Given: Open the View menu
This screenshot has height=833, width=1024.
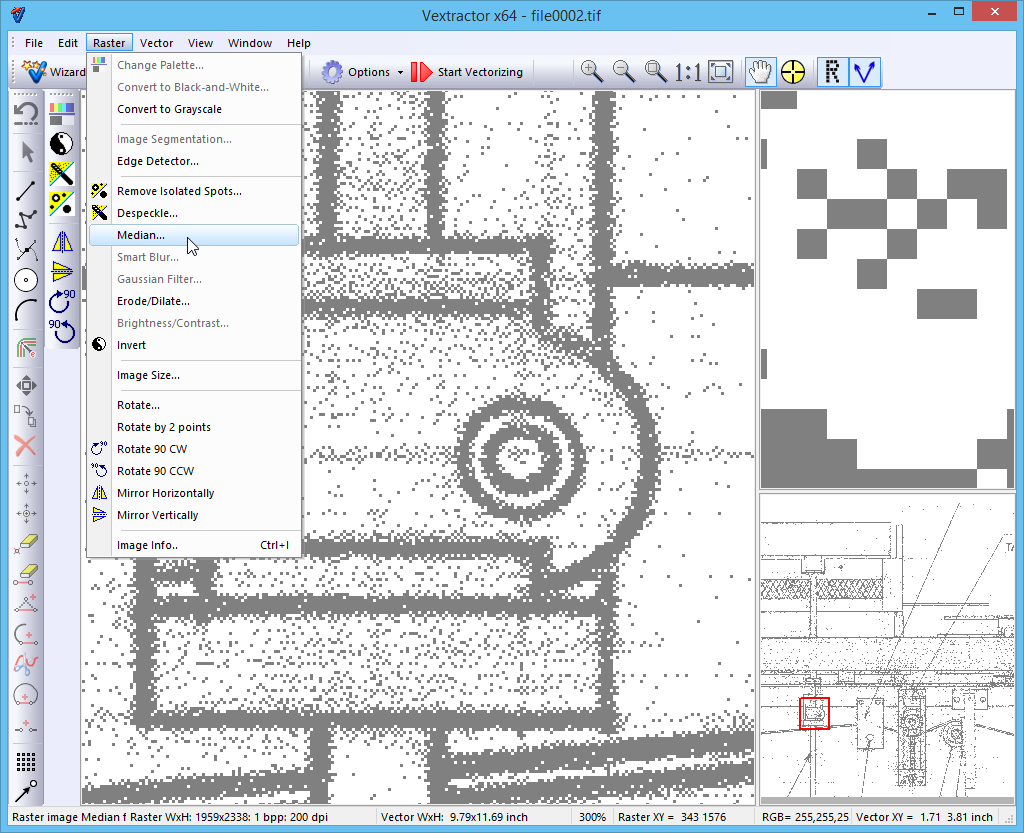Looking at the screenshot, I should (x=200, y=43).
